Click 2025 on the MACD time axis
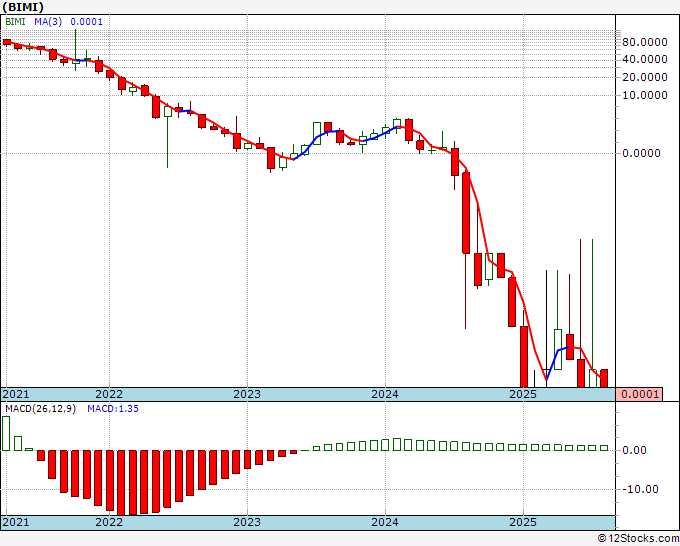Viewport: 680px width, 546px height. click(x=523, y=522)
